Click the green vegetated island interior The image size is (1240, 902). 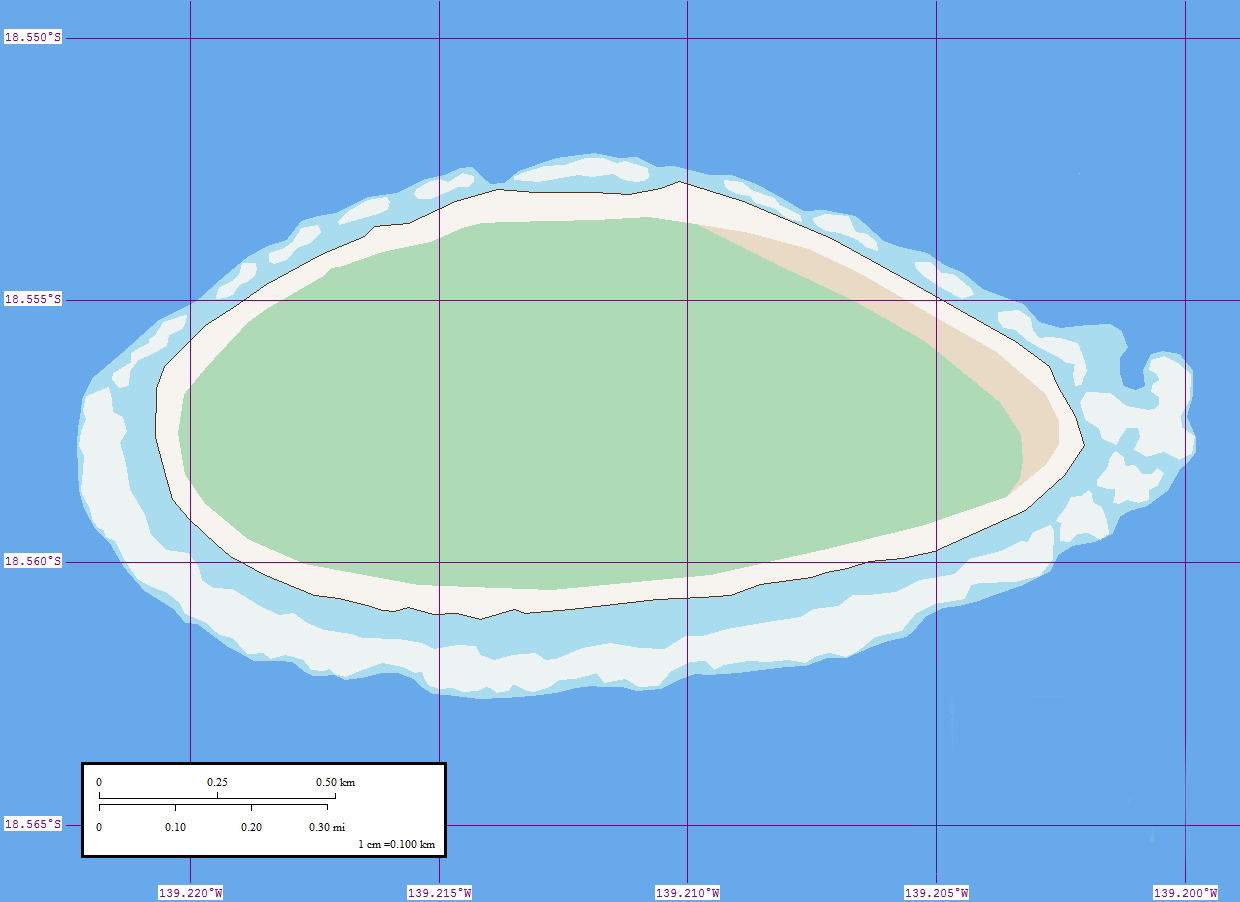point(560,400)
